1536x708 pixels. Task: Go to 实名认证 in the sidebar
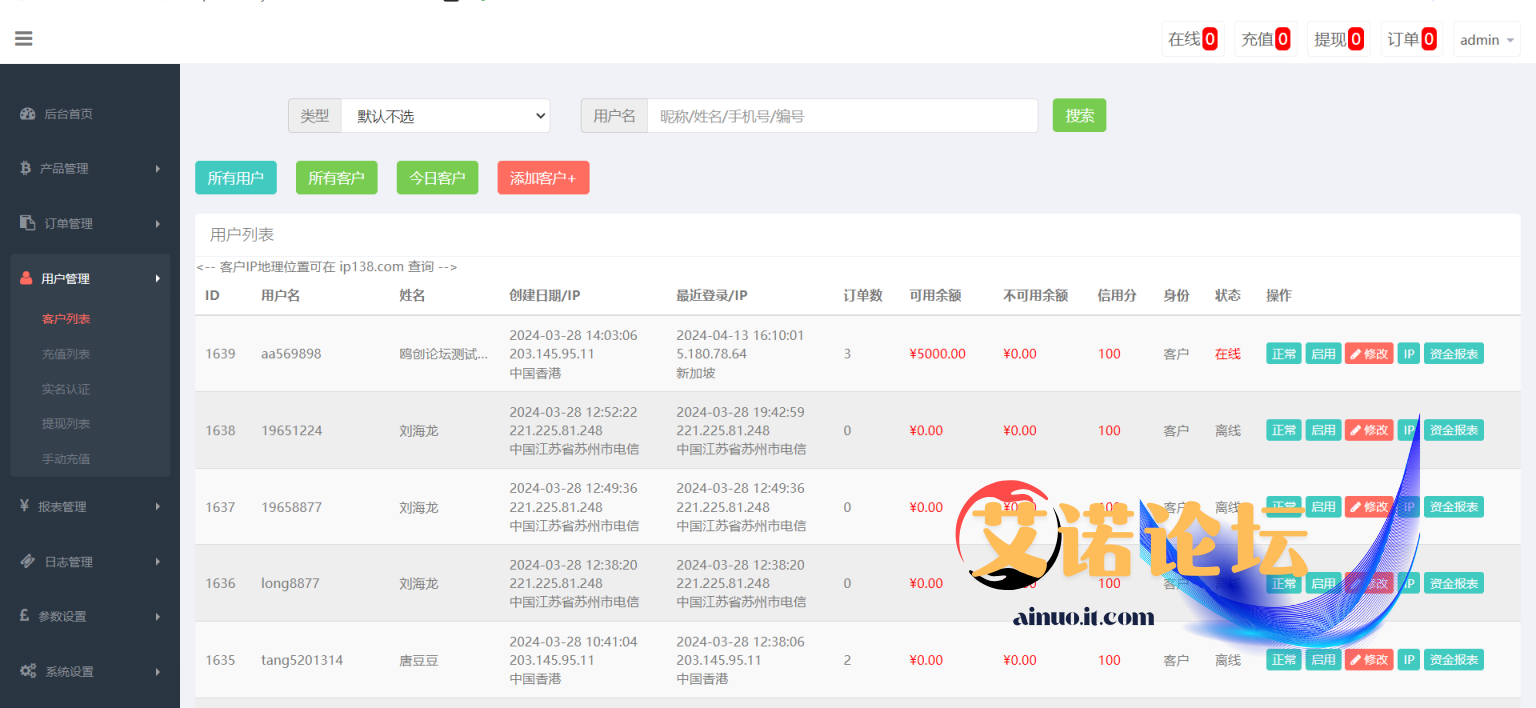click(66, 389)
